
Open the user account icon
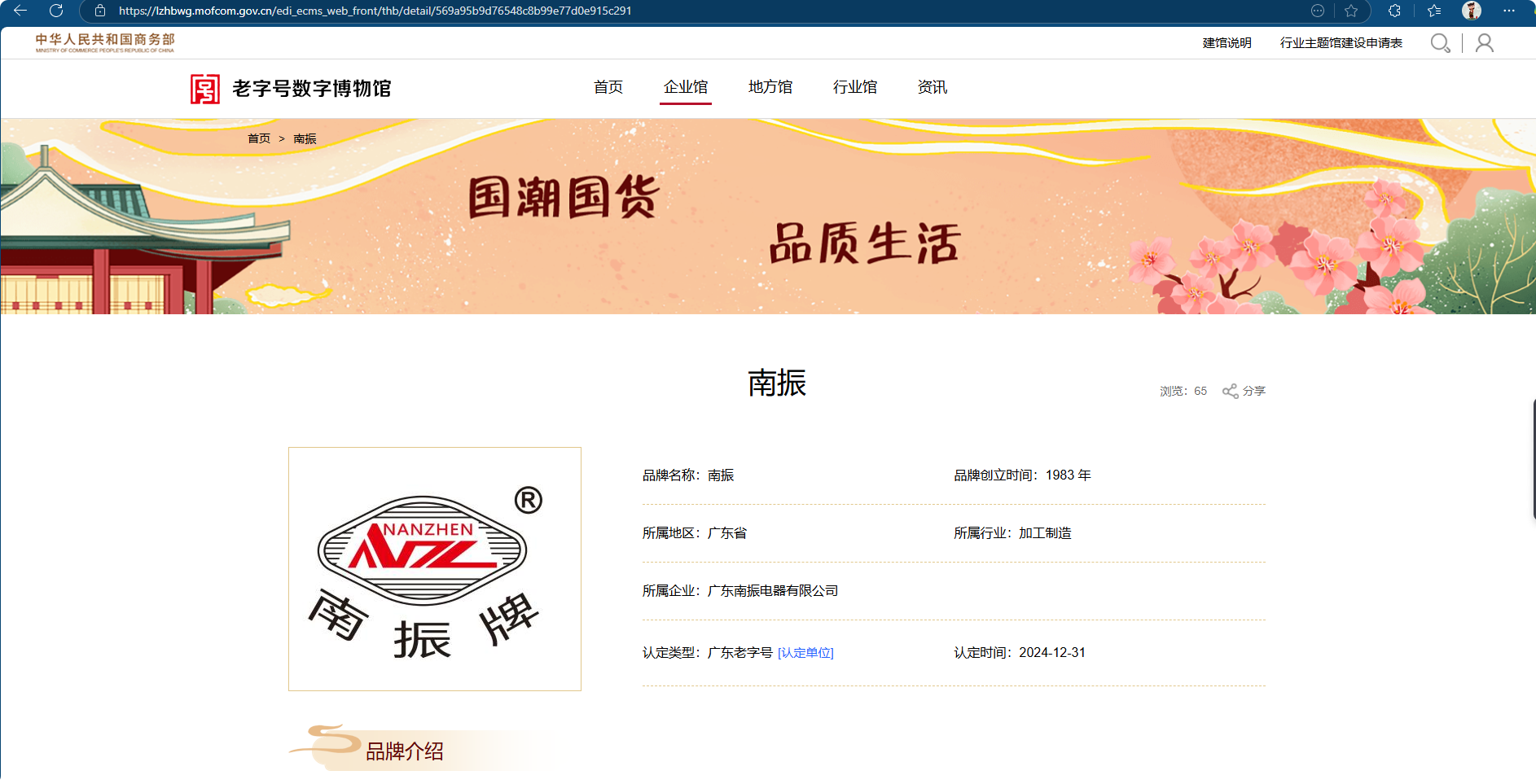click(1484, 43)
